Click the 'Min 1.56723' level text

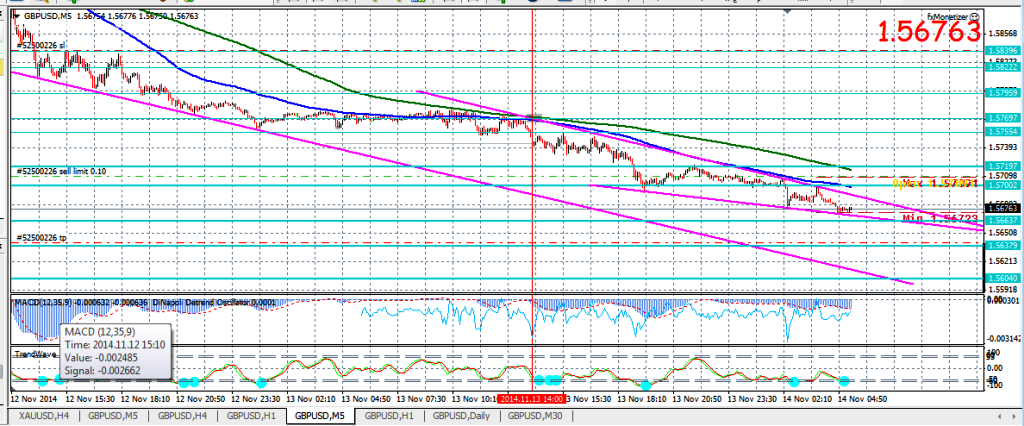click(941, 218)
